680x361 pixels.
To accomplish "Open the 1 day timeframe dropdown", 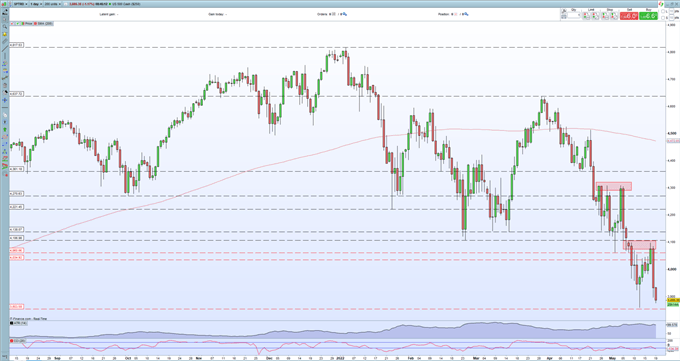I will [x=36, y=4].
